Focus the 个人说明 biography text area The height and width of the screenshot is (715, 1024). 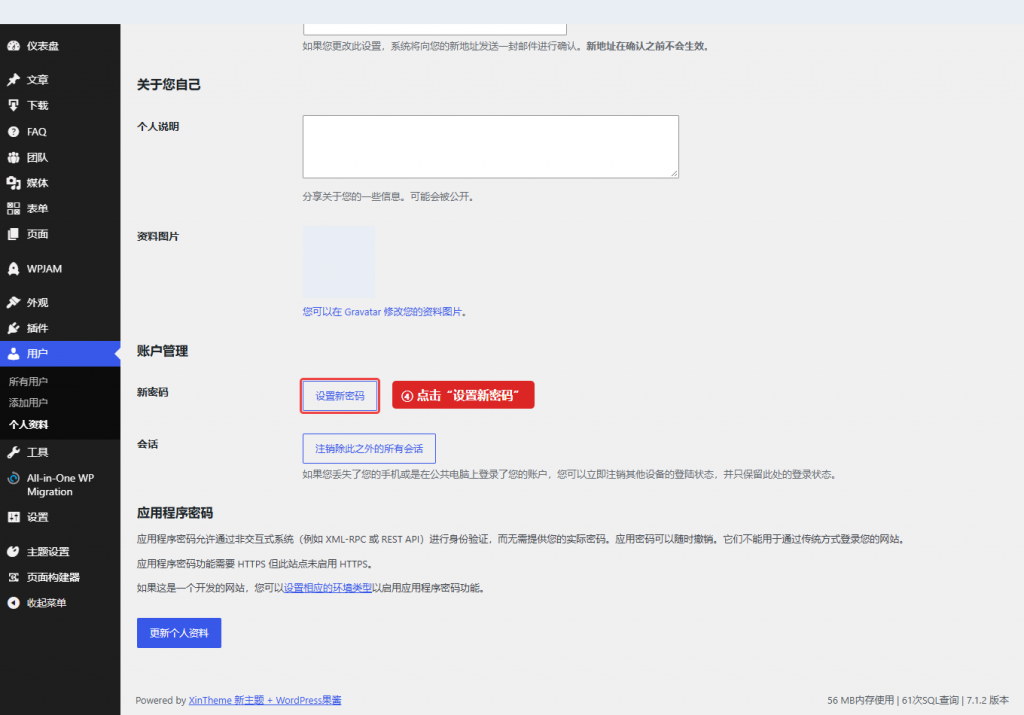pyautogui.click(x=490, y=146)
